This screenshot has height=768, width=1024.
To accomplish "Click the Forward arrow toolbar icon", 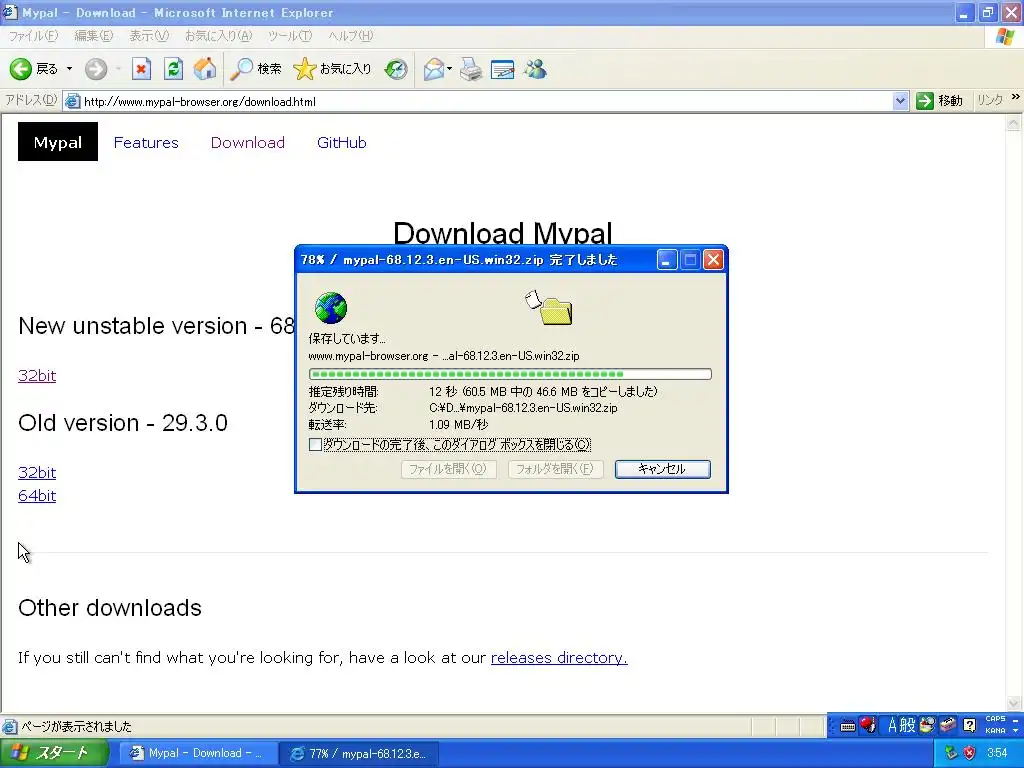I will pyautogui.click(x=96, y=69).
